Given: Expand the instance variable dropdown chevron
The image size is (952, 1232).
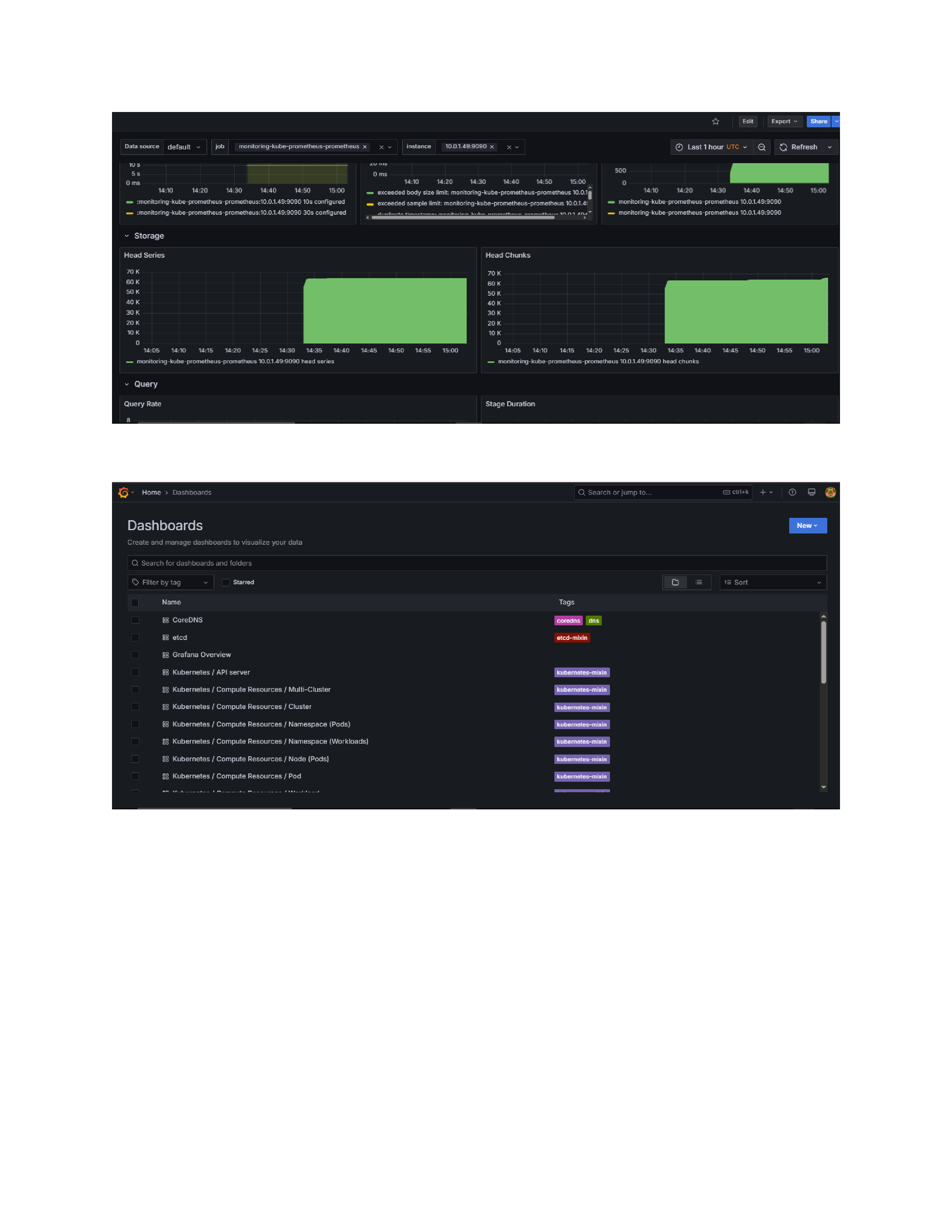Looking at the screenshot, I should tap(517, 147).
